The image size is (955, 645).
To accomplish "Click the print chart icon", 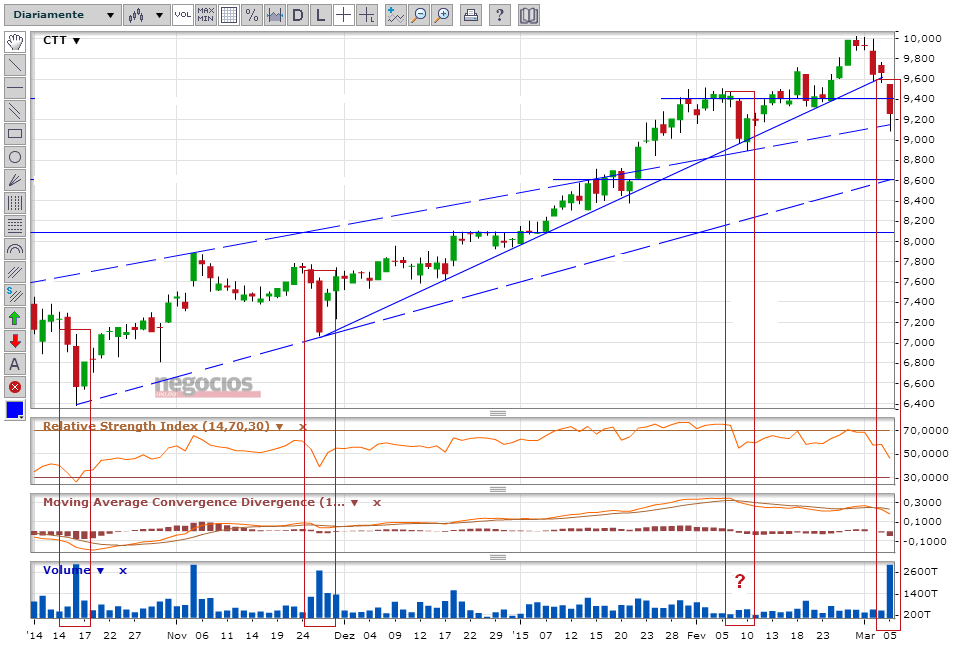I will (x=470, y=15).
